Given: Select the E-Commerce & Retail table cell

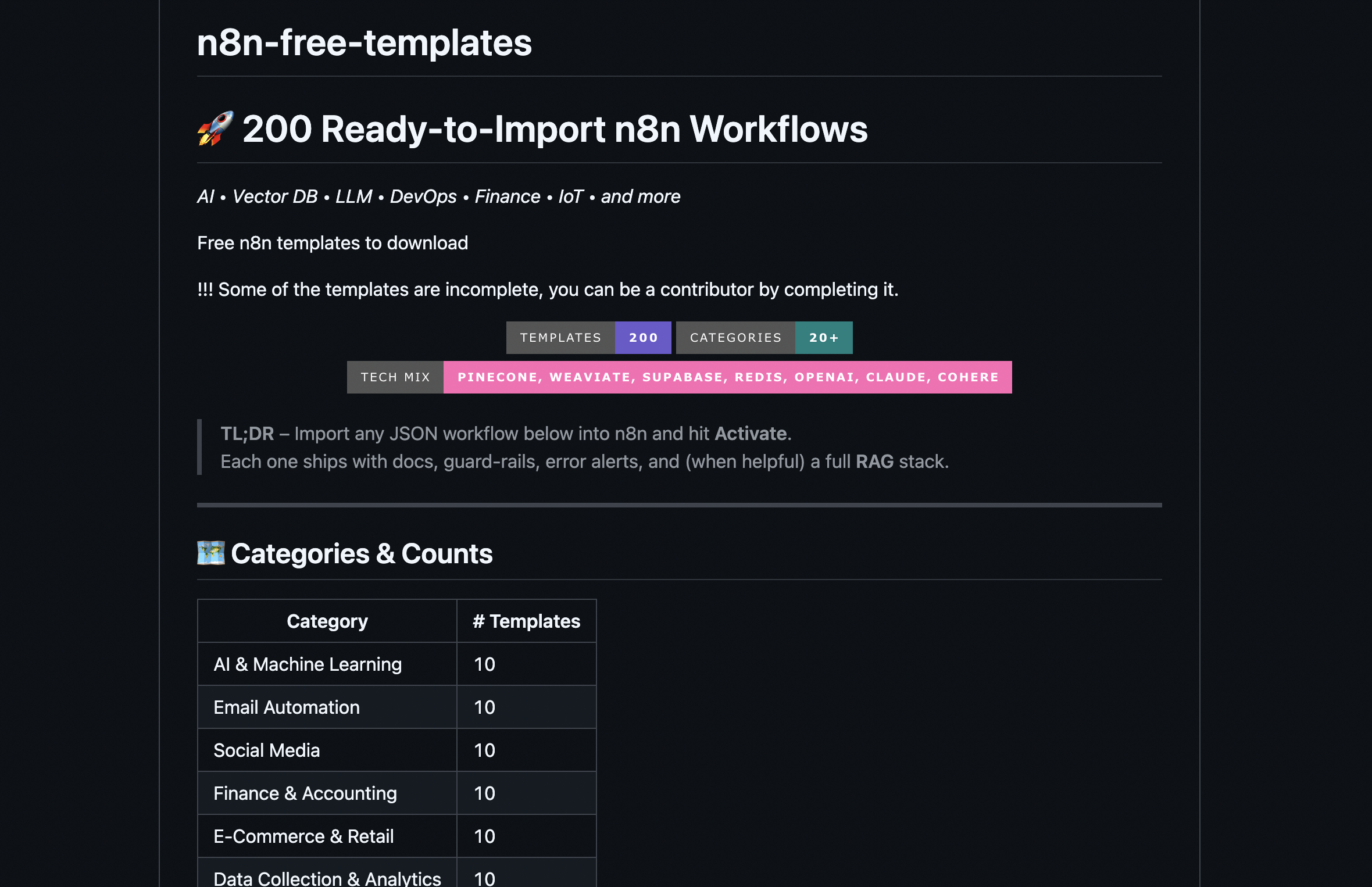Looking at the screenshot, I should click(x=303, y=836).
